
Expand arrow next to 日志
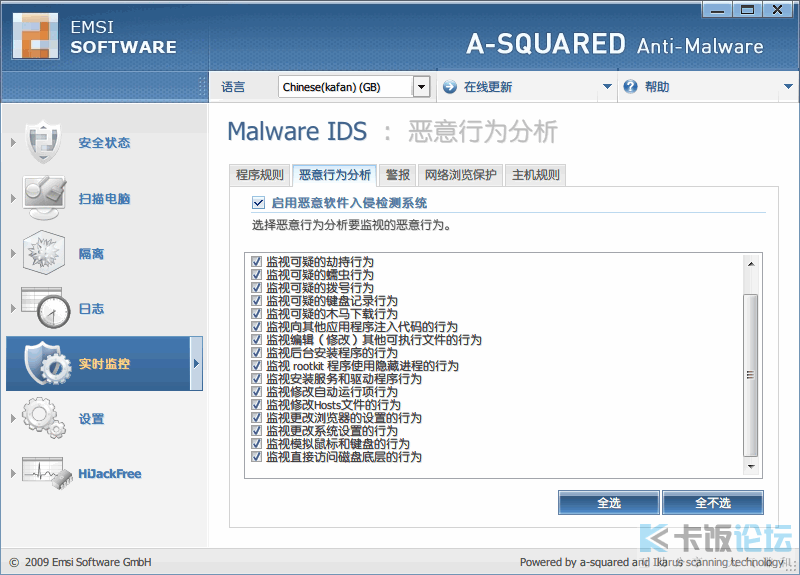13,308
